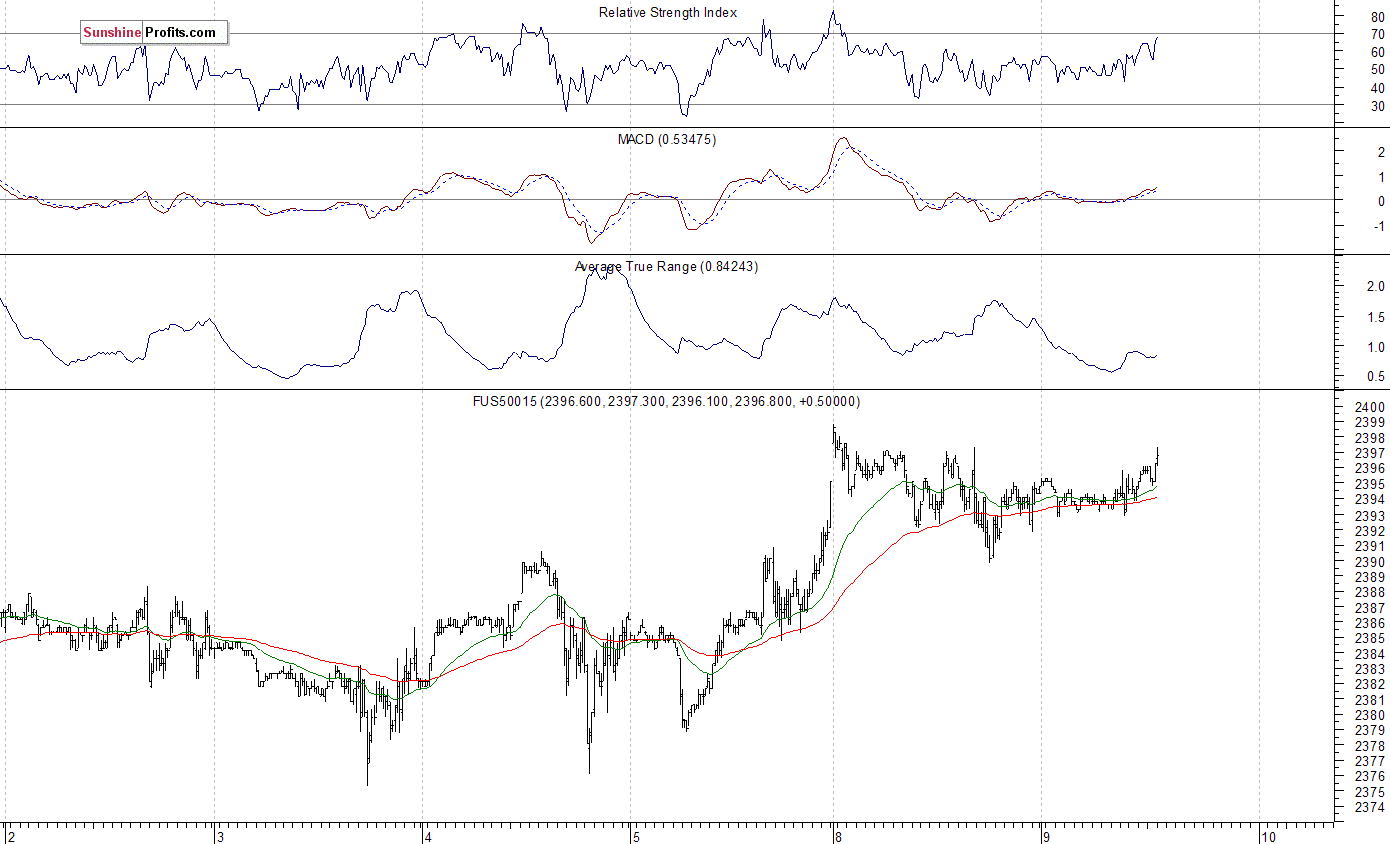Click date label 3 on time axis
The image size is (1390, 844).
[219, 836]
